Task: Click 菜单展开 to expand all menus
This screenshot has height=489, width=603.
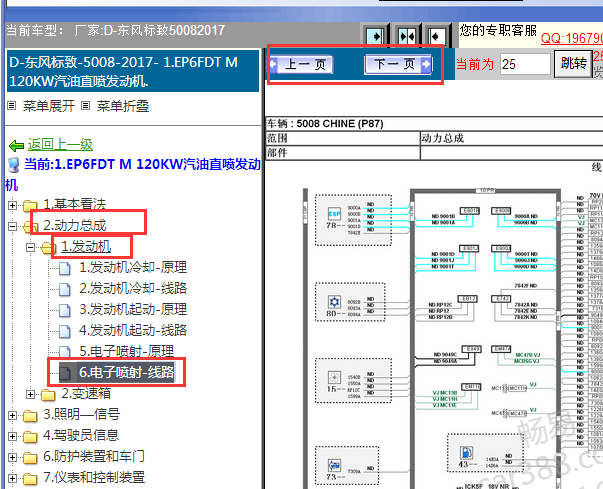Action: click(x=48, y=106)
